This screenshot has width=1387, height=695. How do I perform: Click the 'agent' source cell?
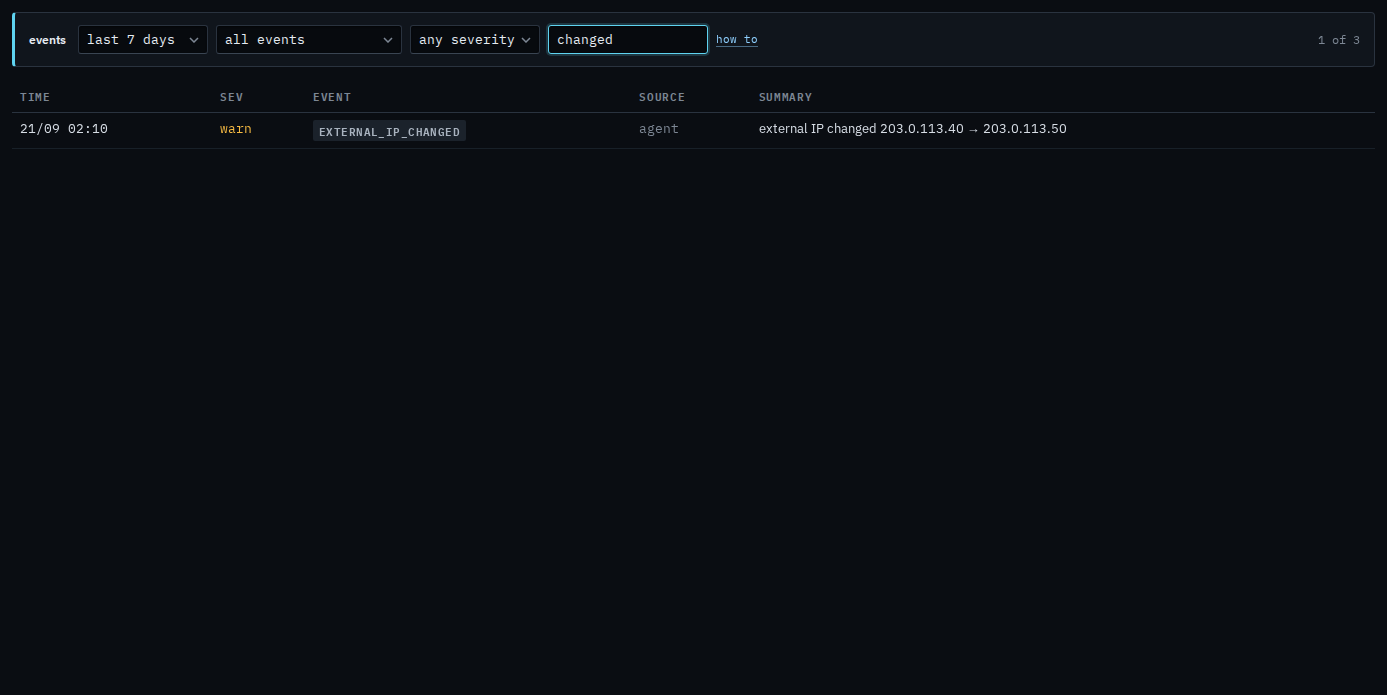(x=659, y=129)
